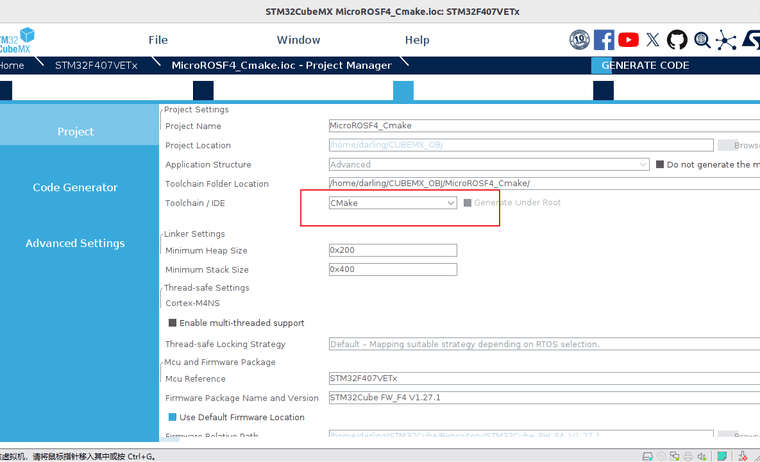Open the Window menu
Image resolution: width=760 pixels, height=462 pixels.
298,40
